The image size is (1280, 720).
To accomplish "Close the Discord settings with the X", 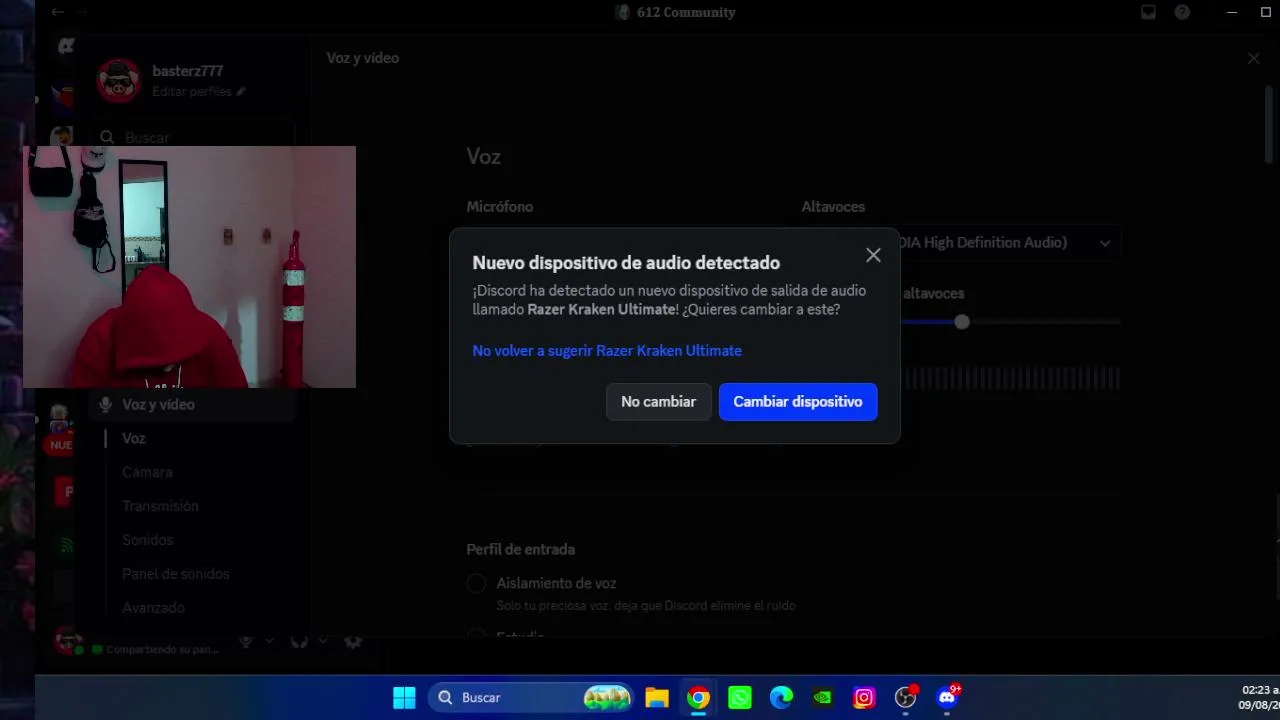I will click(1253, 58).
